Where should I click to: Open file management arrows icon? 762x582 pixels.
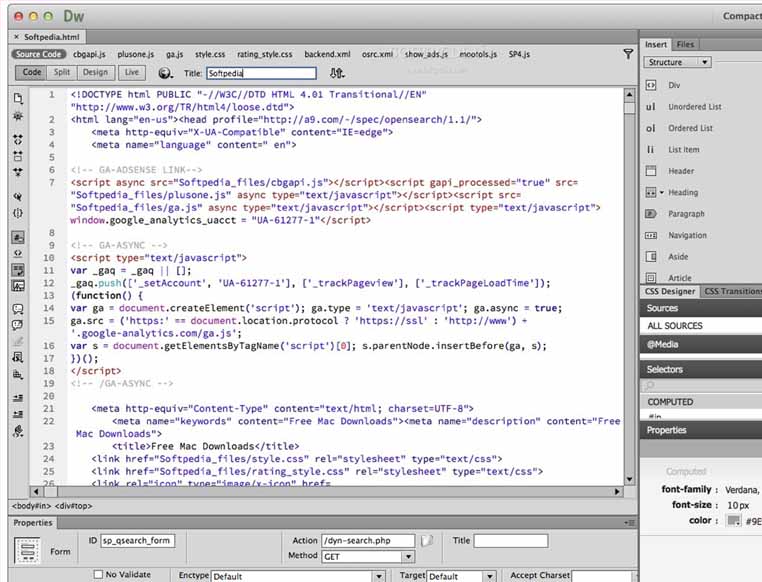click(x=337, y=73)
